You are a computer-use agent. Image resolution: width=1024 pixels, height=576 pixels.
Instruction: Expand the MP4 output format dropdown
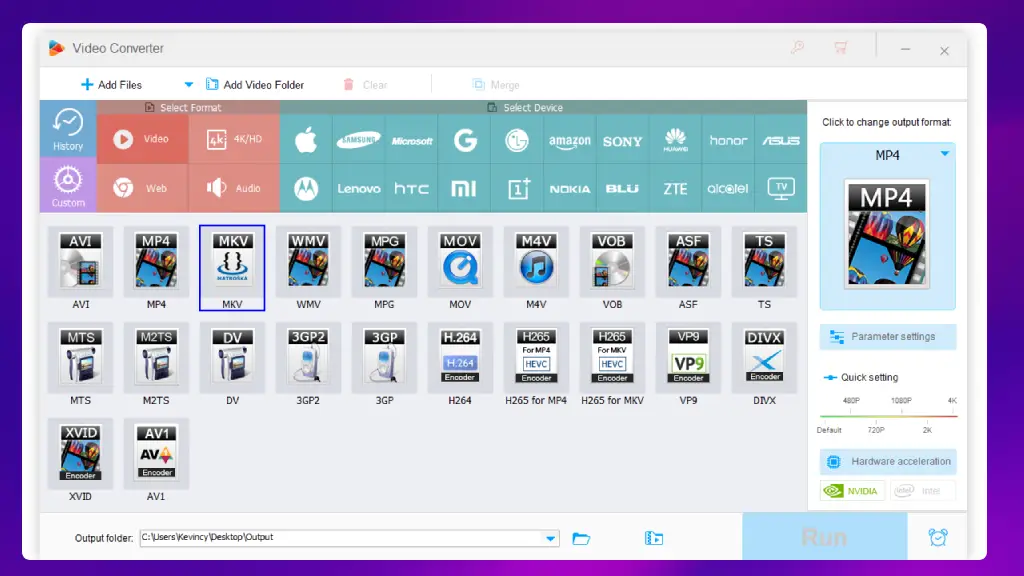[944, 154]
